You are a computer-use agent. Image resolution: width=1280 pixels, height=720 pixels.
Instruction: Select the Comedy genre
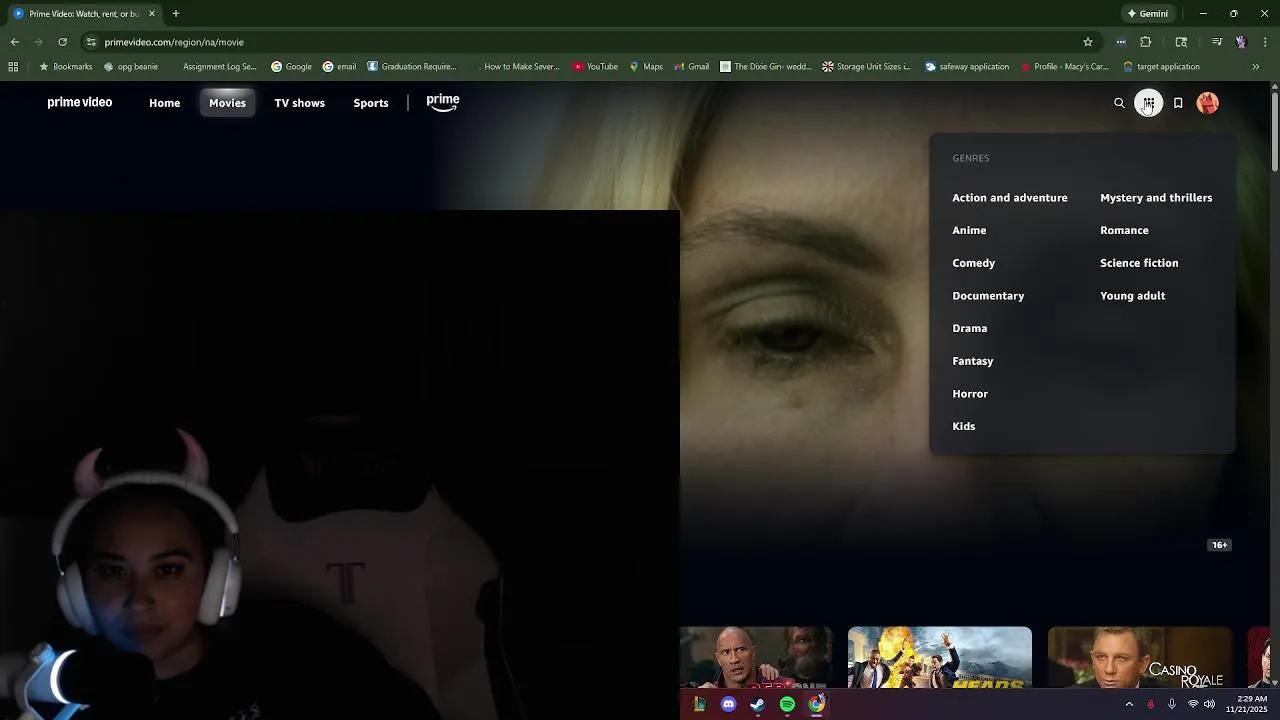coord(973,263)
